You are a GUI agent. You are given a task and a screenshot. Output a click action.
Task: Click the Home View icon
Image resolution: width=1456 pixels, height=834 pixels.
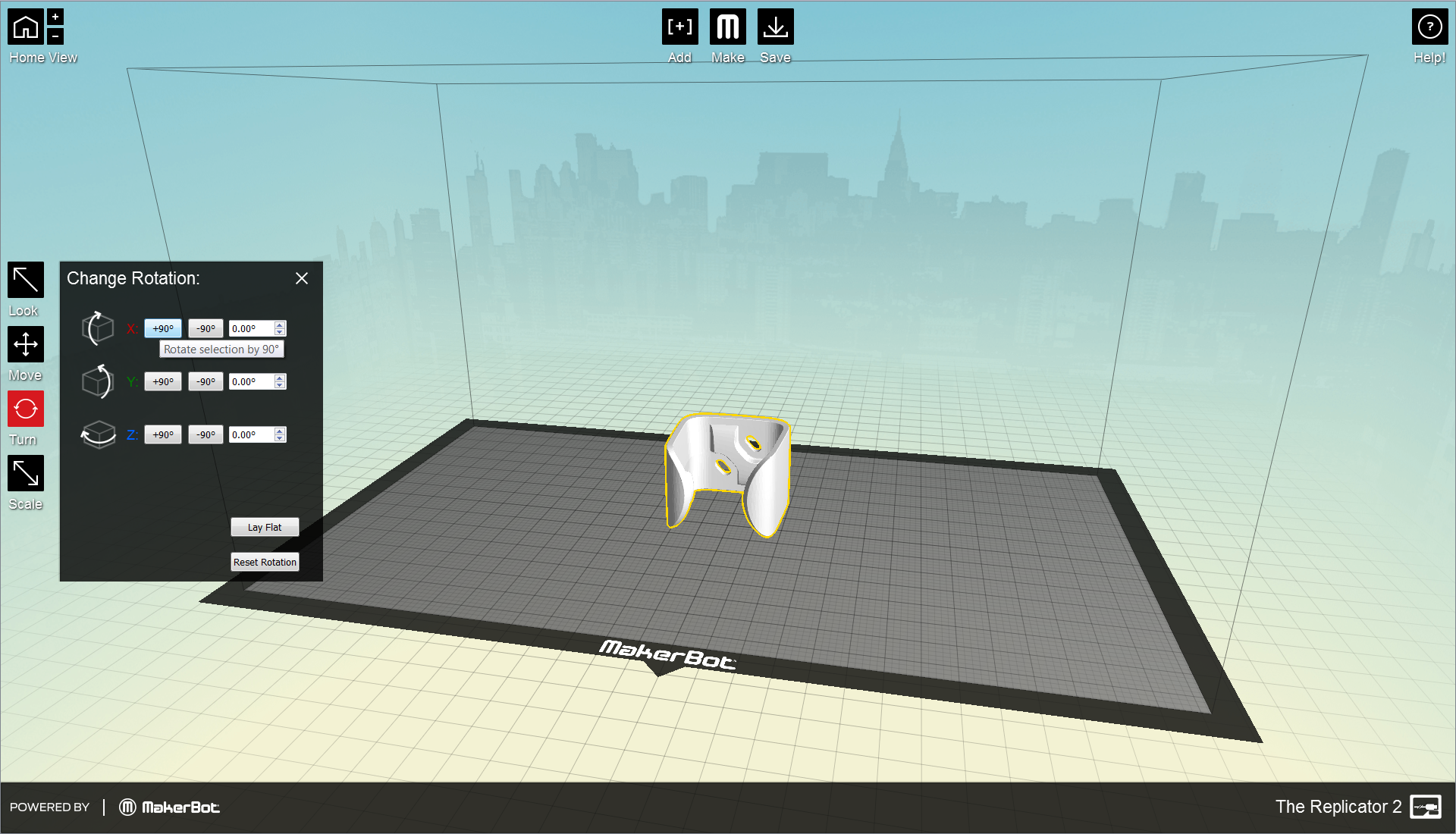(26, 27)
